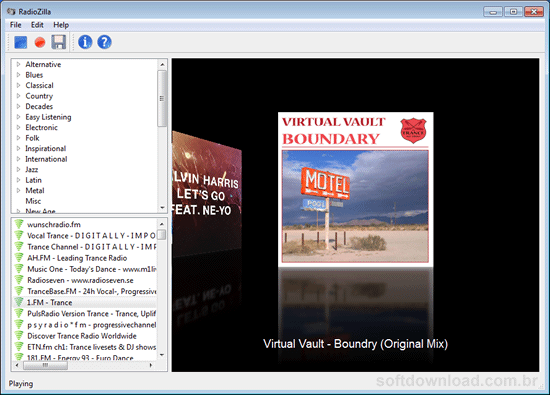Click station list scrollbar down arrow
Screen dimensions: 550x395
(x=162, y=355)
